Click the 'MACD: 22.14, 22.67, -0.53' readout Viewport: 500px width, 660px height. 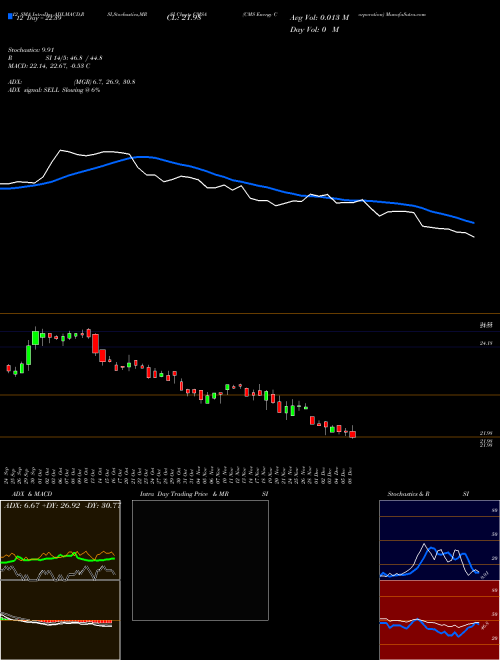[x=49, y=66]
